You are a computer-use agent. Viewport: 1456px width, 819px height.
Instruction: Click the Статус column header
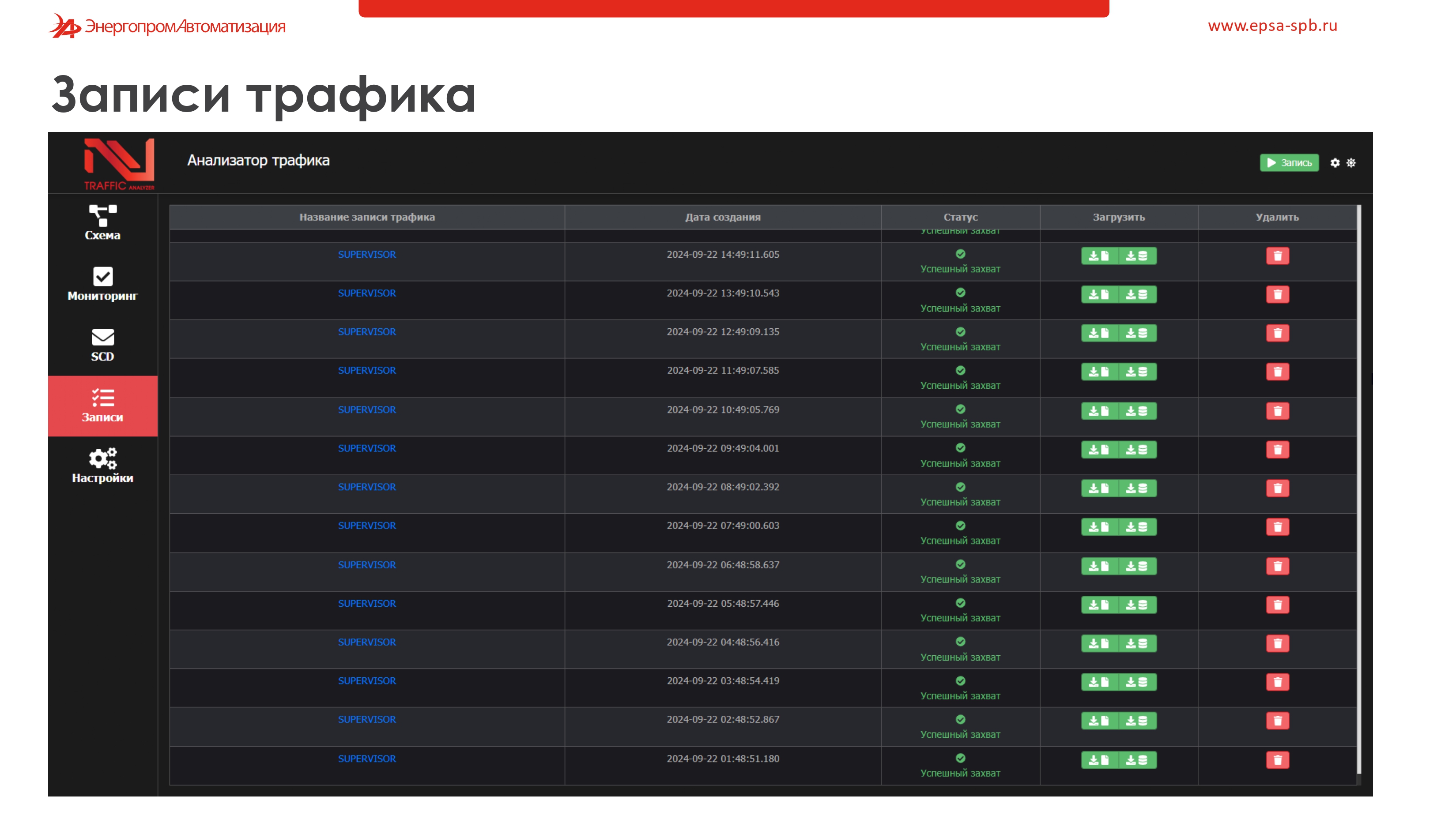coord(960,216)
